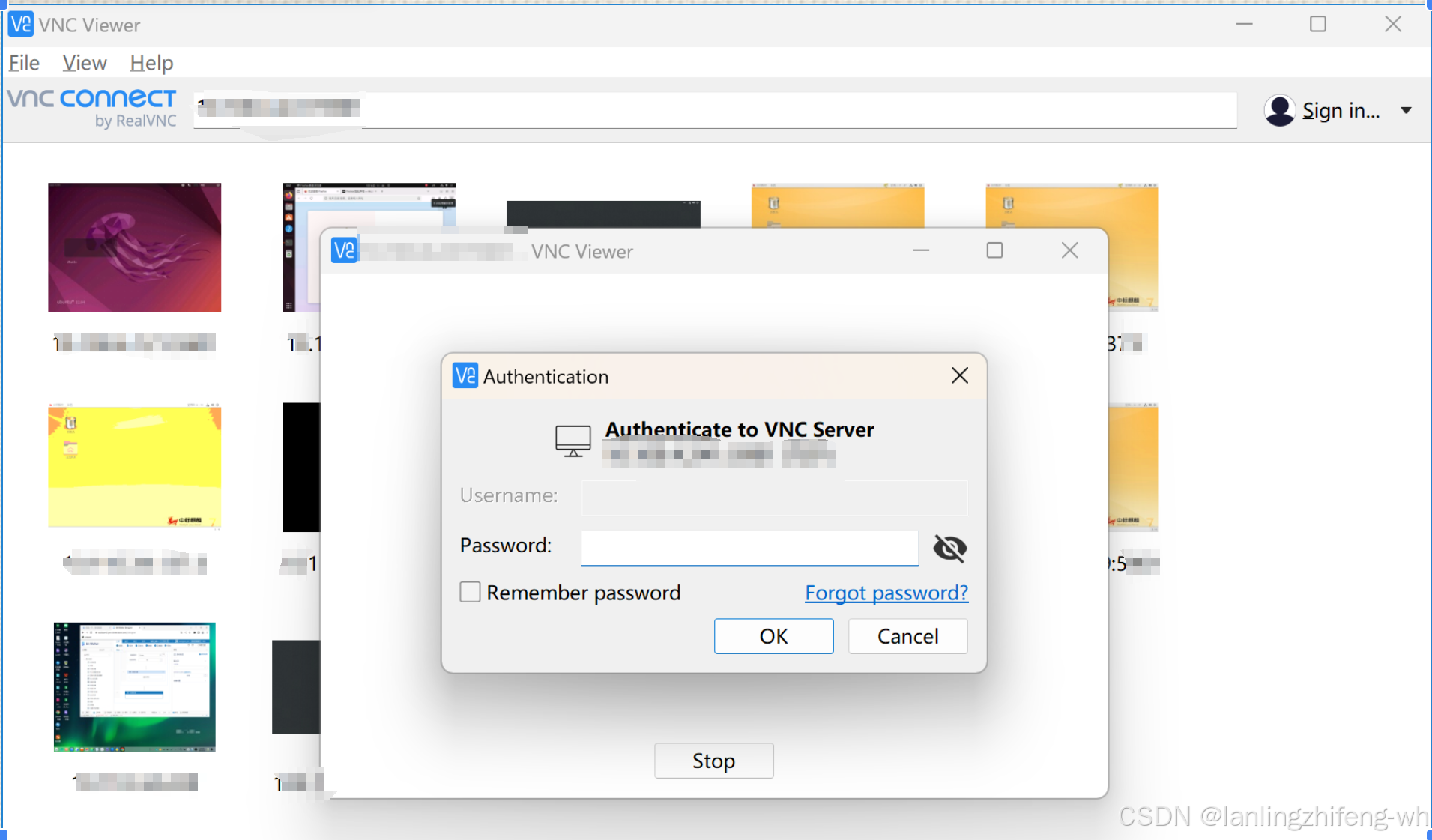
Task: Stop the connection attempt
Action: pyautogui.click(x=713, y=761)
